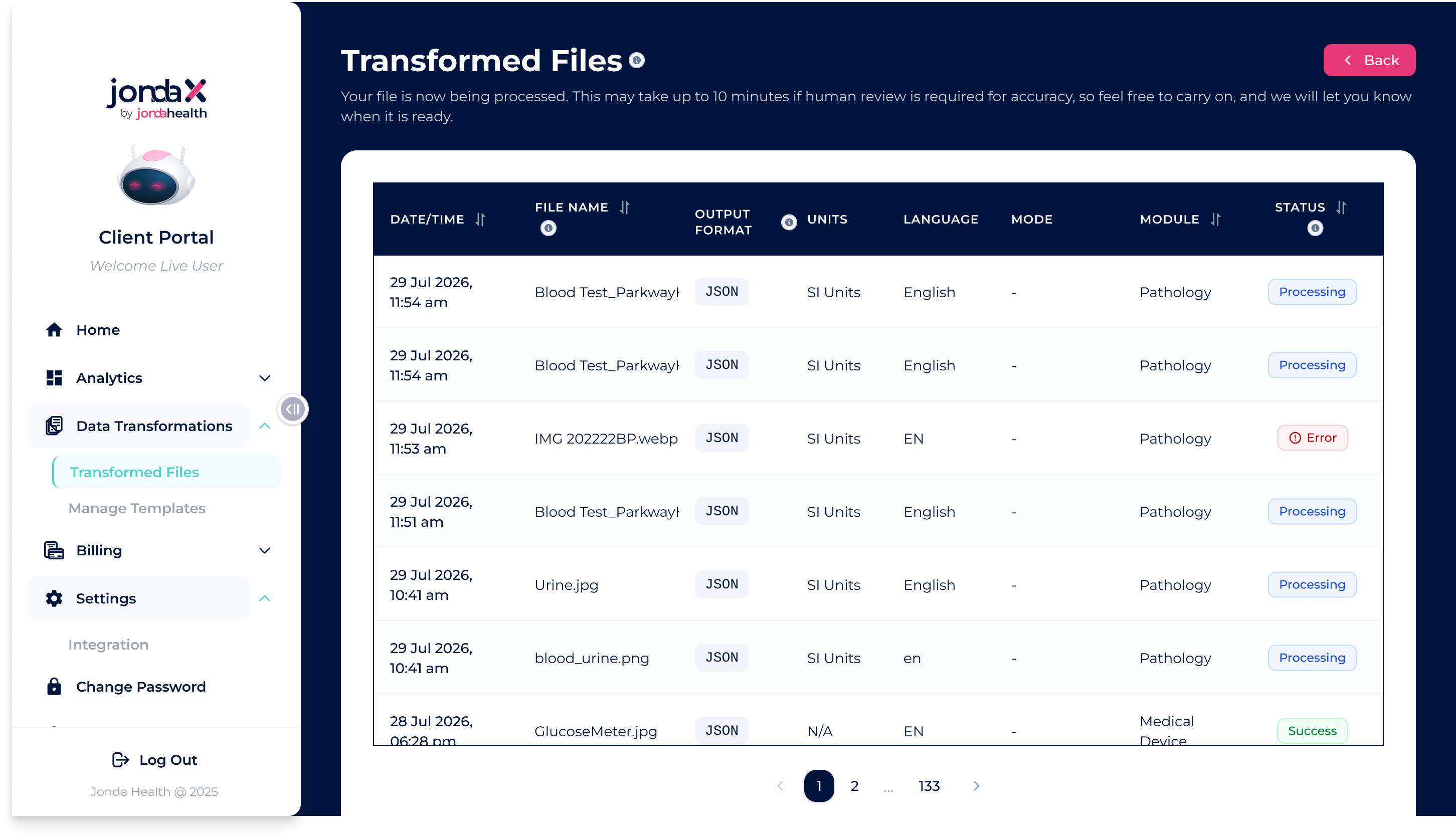Expand the Billing menu chevron
The width and height of the screenshot is (1456, 838).
click(x=265, y=550)
